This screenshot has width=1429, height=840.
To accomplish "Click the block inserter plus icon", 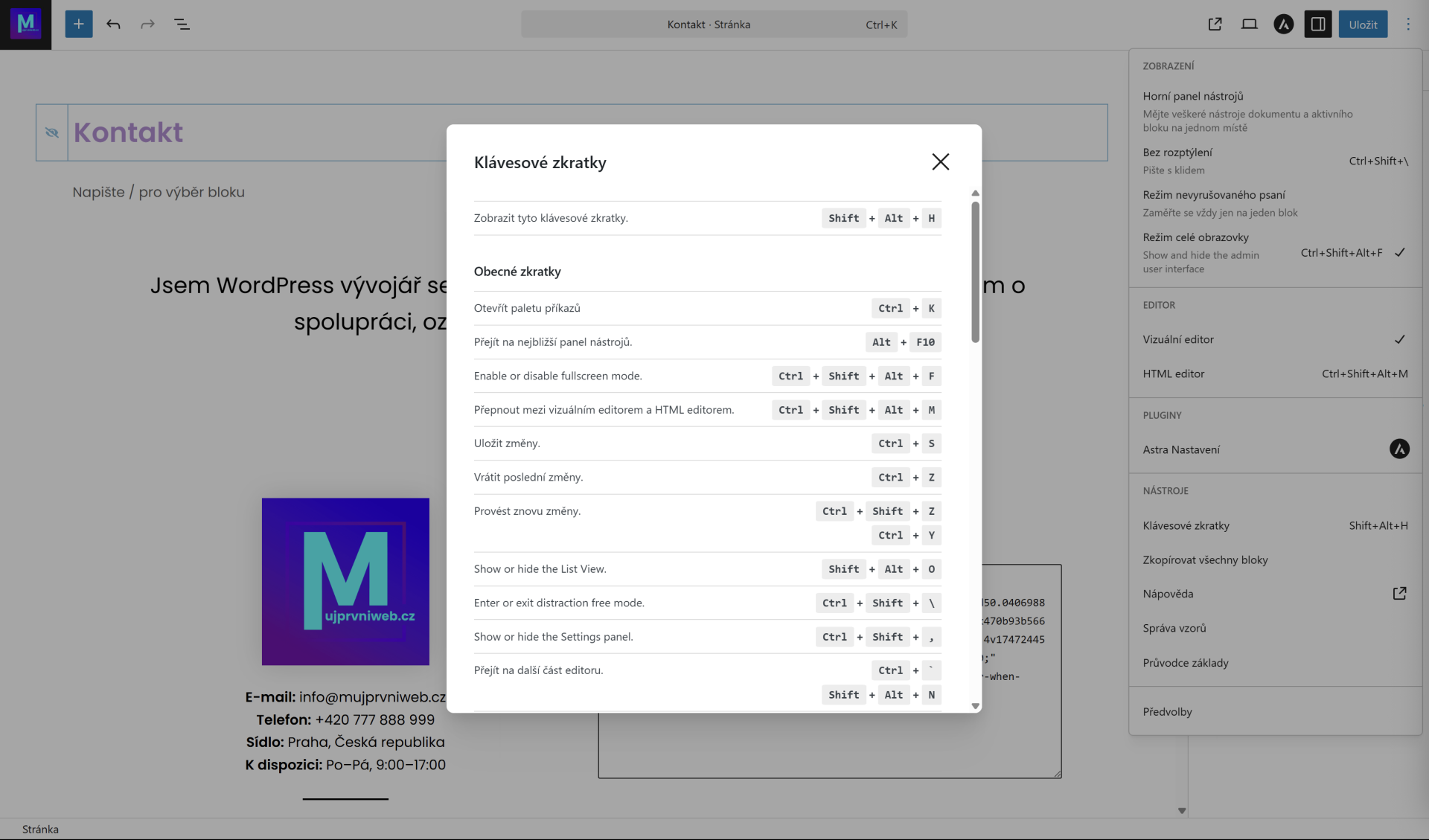I will coord(78,25).
